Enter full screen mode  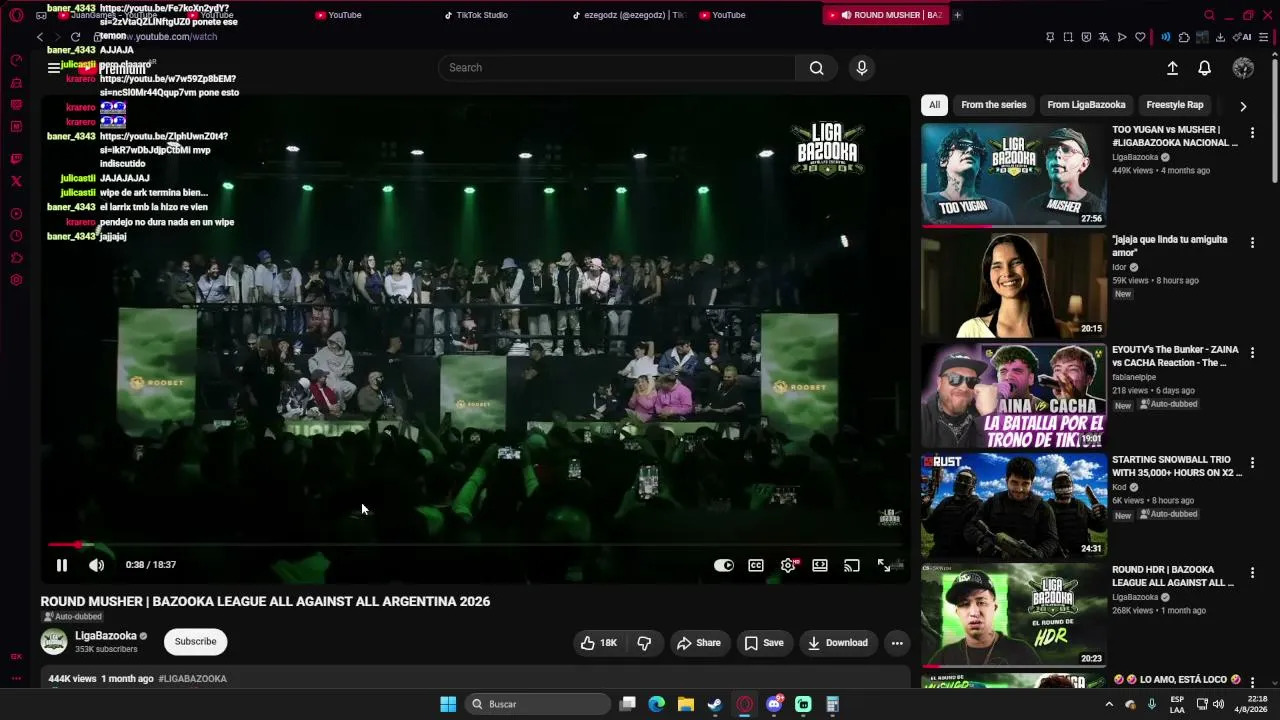[x=884, y=565]
